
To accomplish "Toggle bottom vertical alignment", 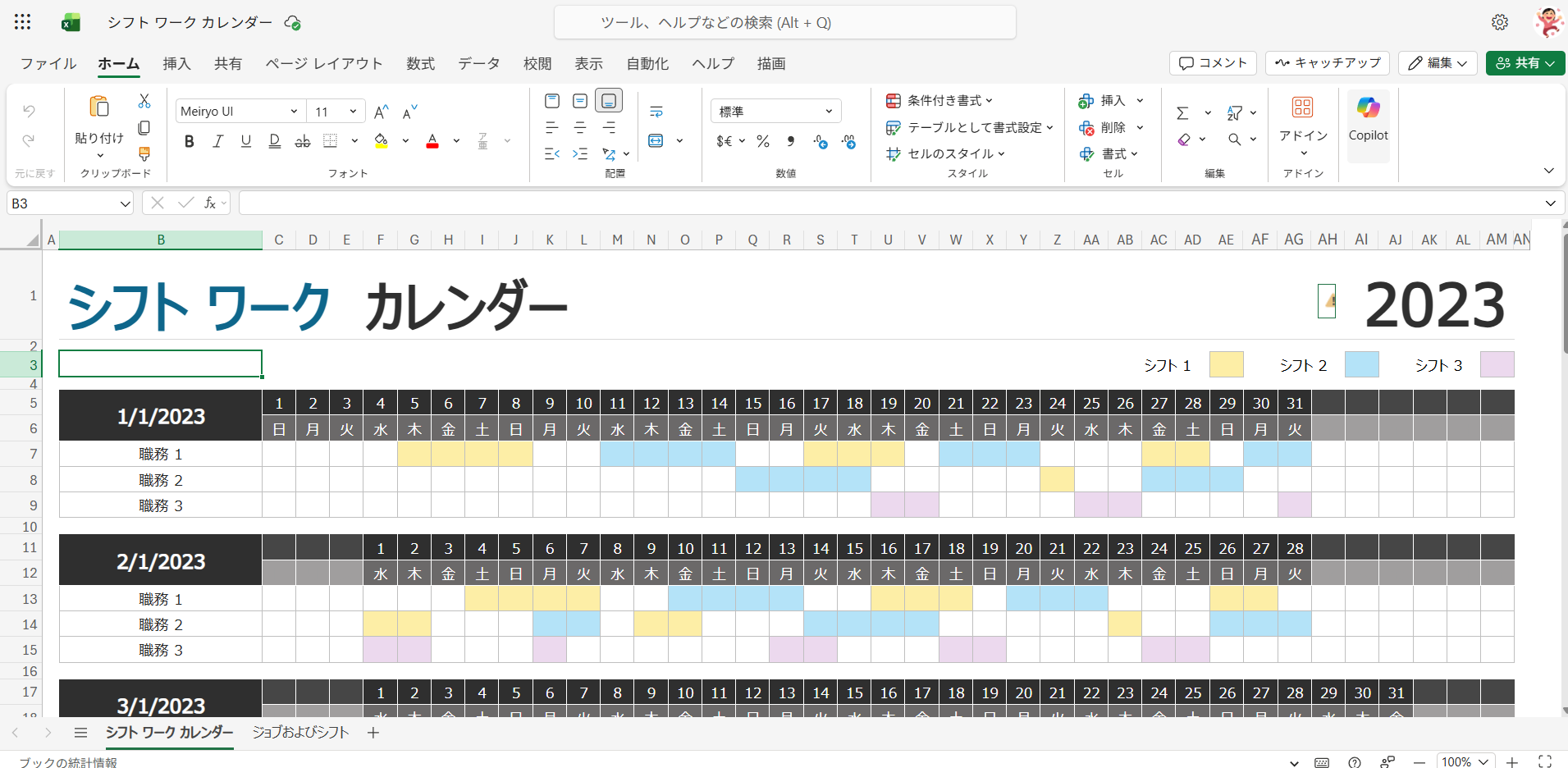I will tap(609, 101).
